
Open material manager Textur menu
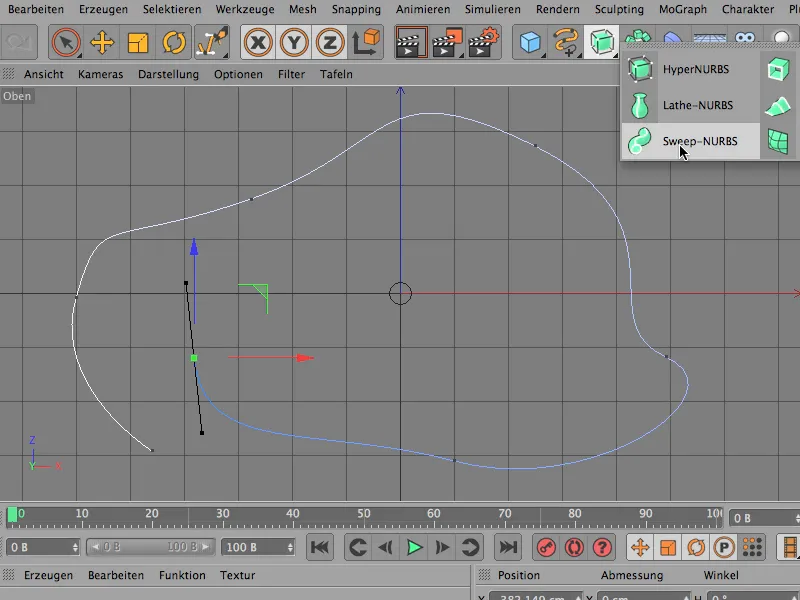237,575
